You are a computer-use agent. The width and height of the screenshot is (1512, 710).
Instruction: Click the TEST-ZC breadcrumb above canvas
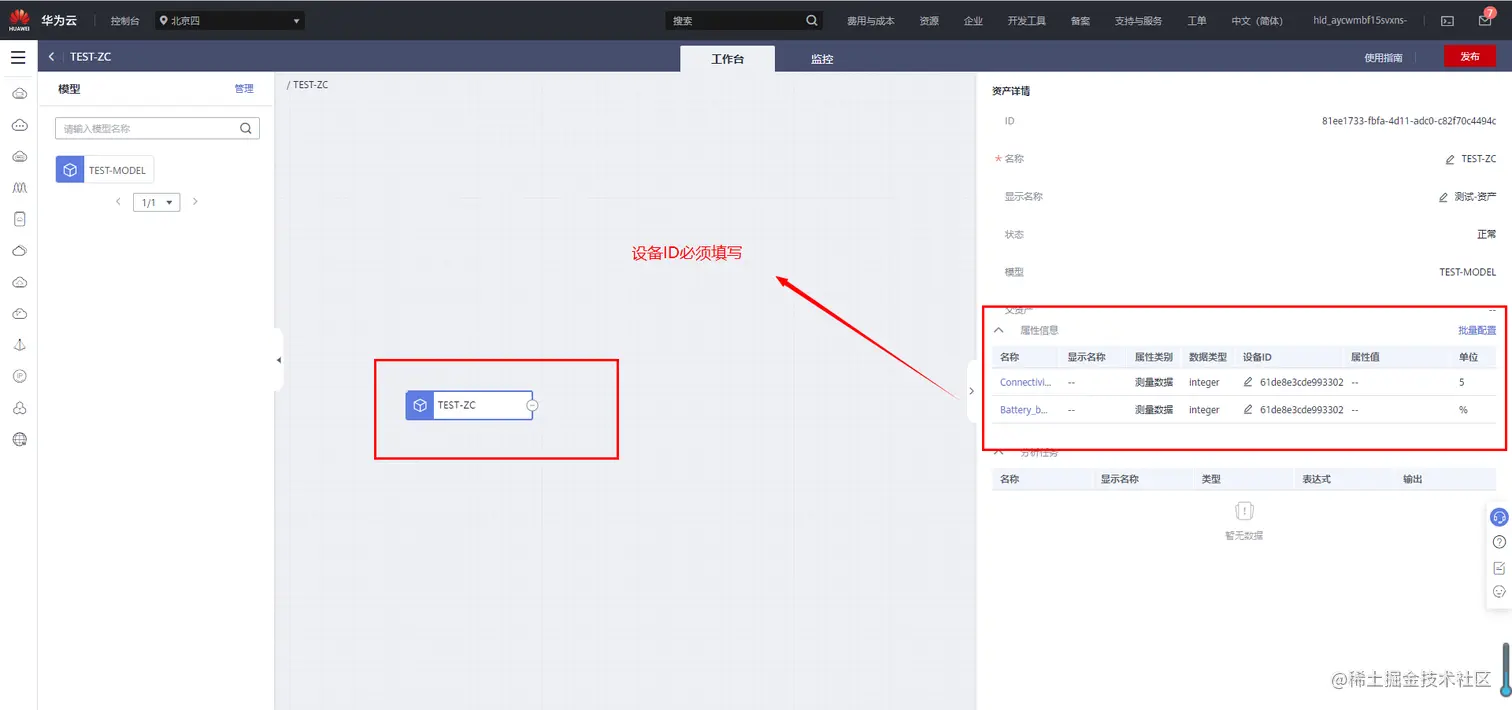(x=310, y=85)
